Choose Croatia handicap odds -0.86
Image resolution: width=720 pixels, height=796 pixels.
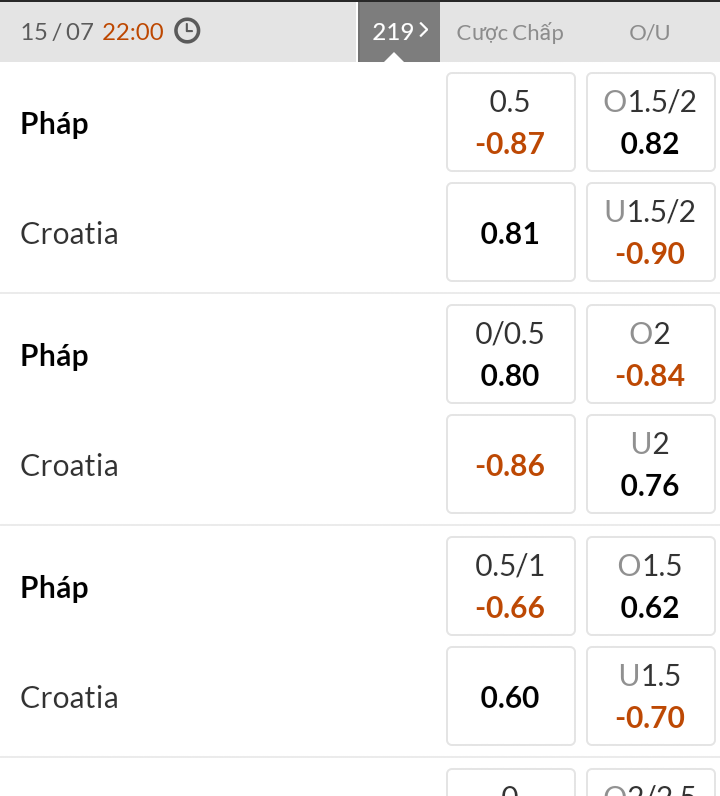[x=510, y=464]
